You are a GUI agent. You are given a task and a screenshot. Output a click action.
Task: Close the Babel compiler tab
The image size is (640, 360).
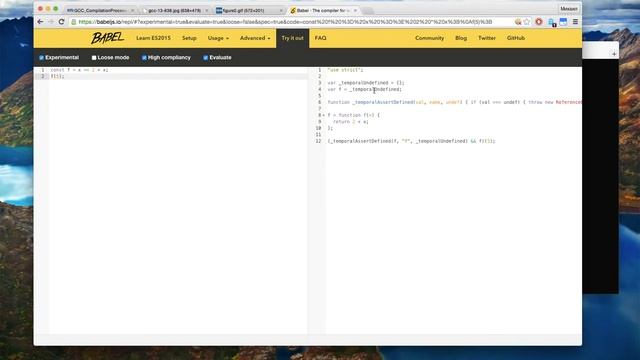click(355, 10)
